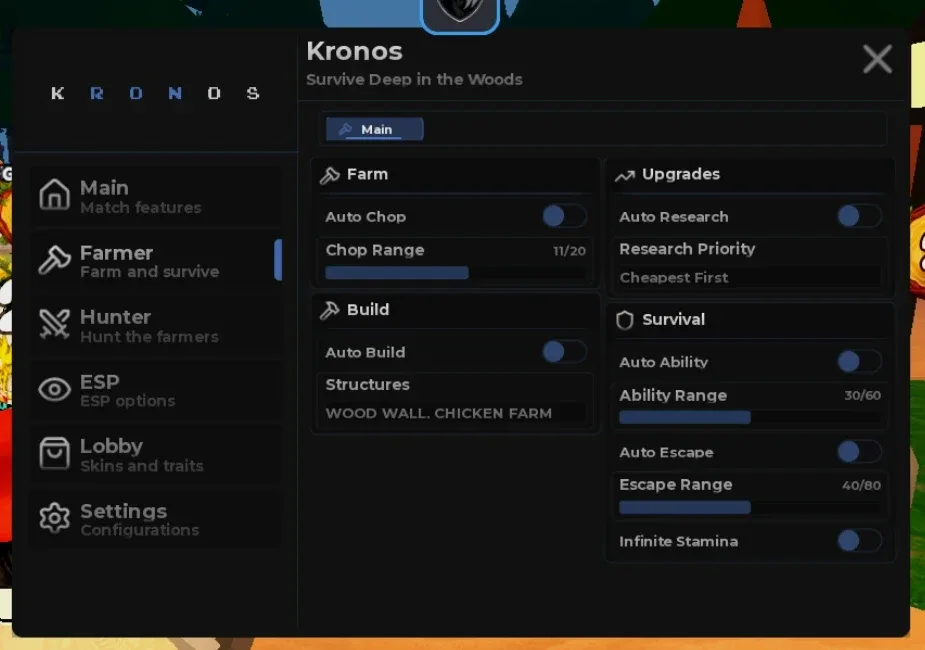Viewport: 925px width, 650px height.
Task: Select the Farmer axe icon
Action: coord(54,260)
